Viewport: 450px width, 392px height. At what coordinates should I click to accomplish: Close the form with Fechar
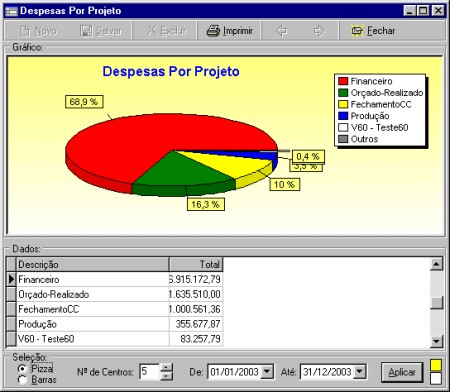click(373, 31)
